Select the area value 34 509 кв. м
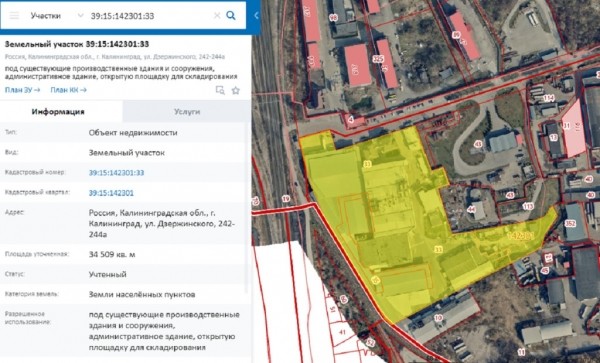 (x=112, y=254)
